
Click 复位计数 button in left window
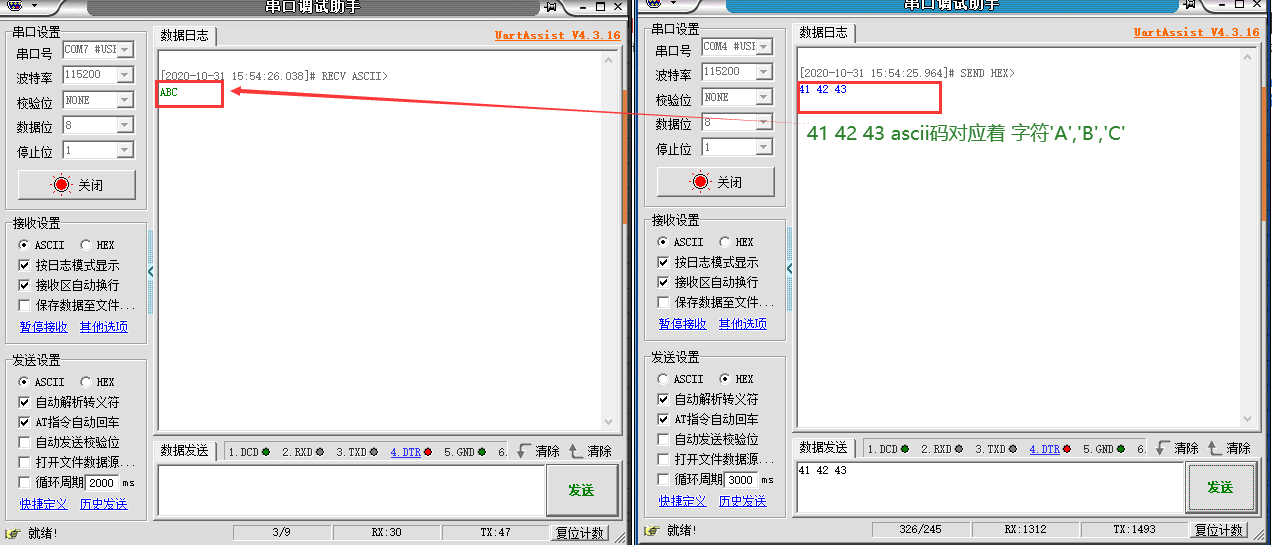pos(580,533)
